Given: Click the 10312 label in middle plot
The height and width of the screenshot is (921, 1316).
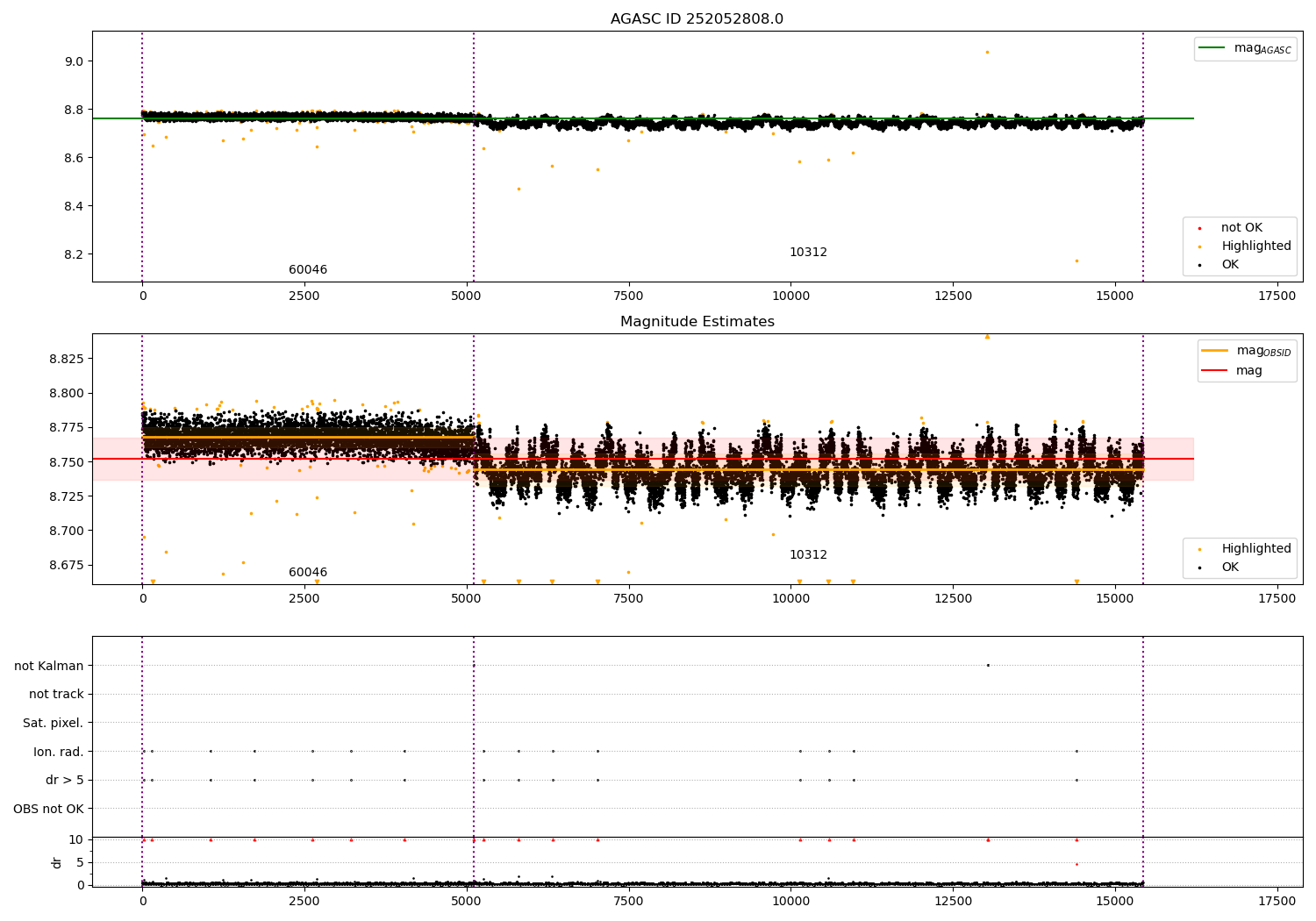Looking at the screenshot, I should click(x=808, y=555).
